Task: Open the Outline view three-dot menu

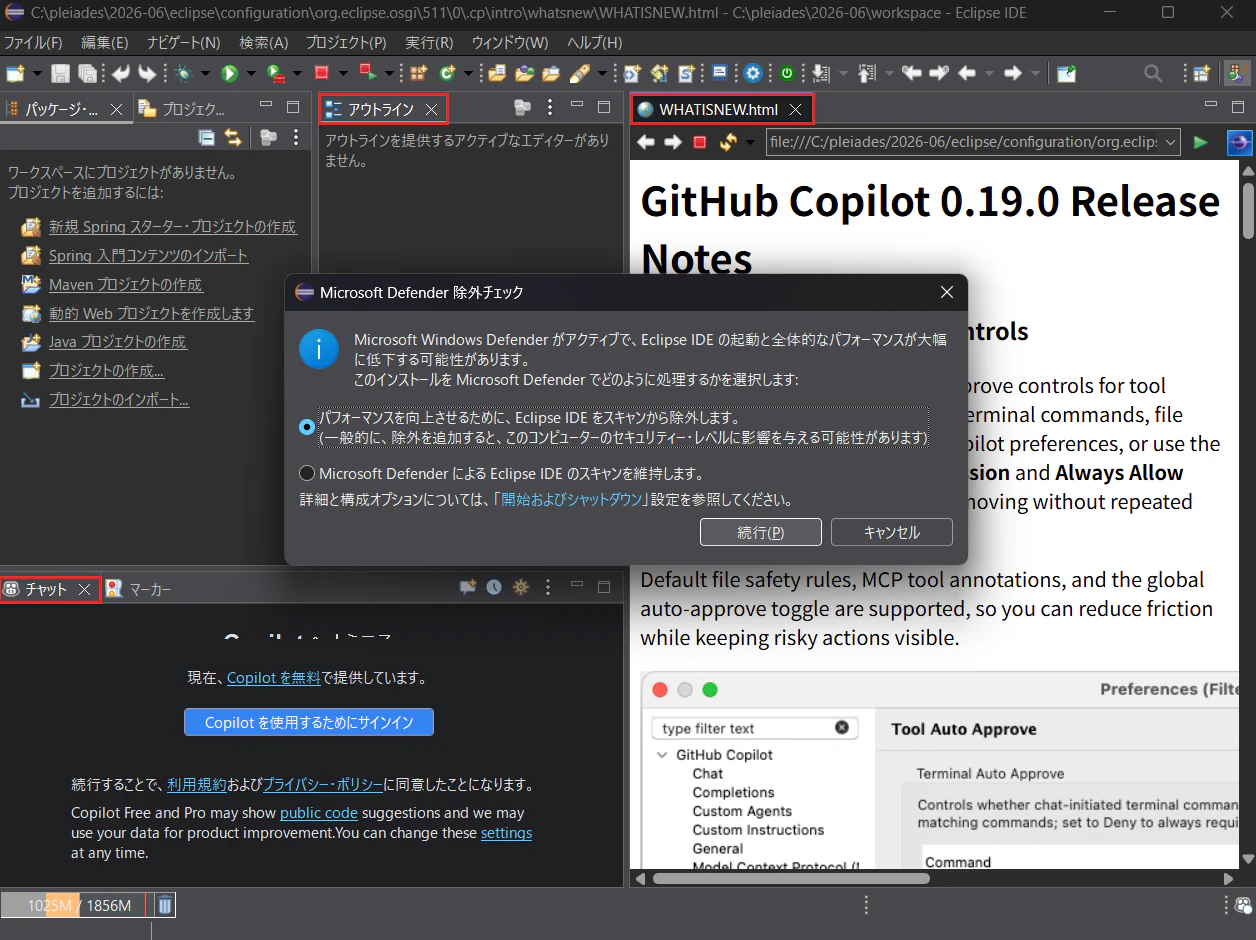Action: 549,108
